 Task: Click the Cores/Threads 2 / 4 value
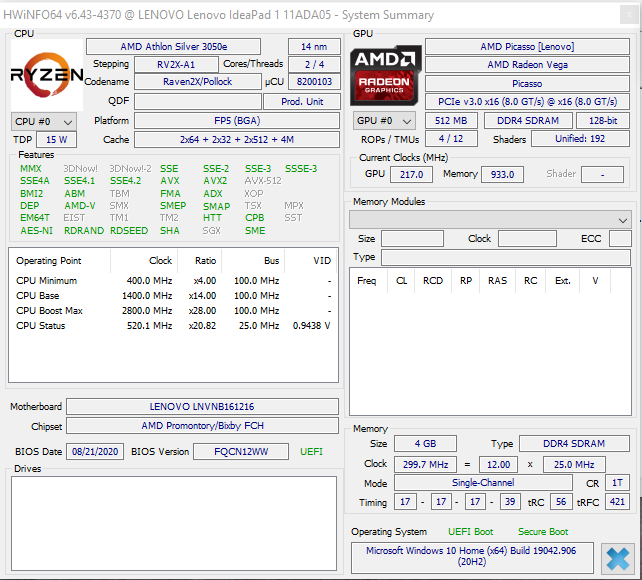(314, 65)
